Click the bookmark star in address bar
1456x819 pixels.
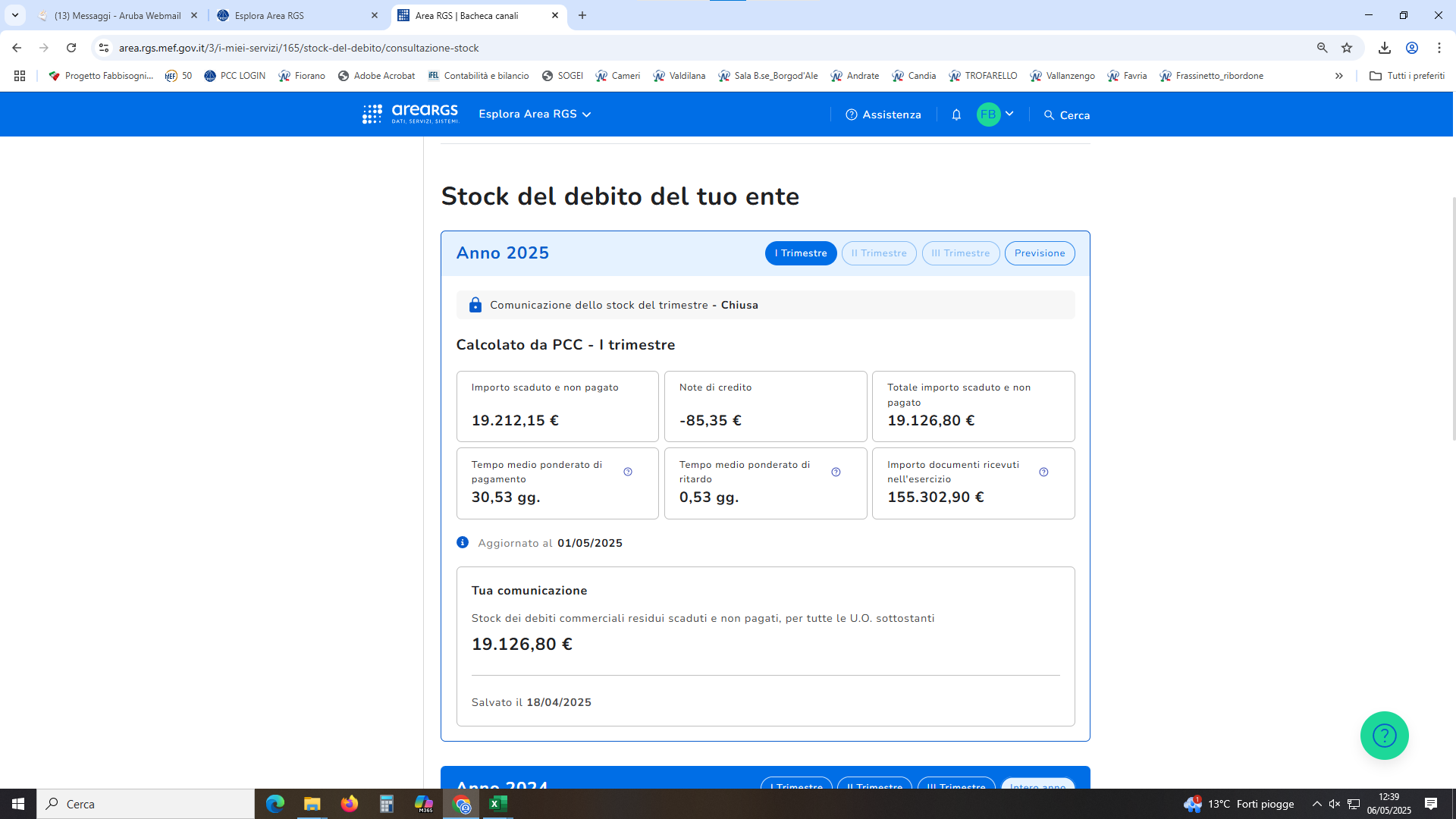point(1347,48)
